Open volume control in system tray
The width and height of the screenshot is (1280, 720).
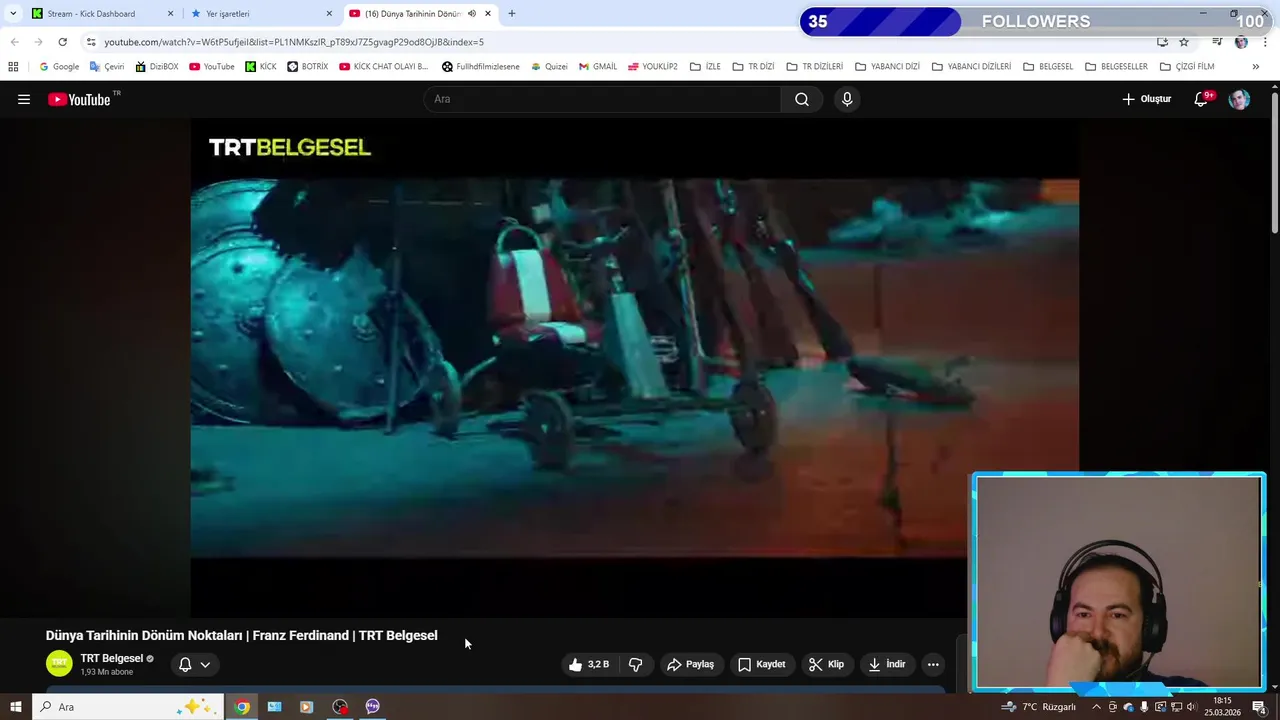(x=1191, y=707)
